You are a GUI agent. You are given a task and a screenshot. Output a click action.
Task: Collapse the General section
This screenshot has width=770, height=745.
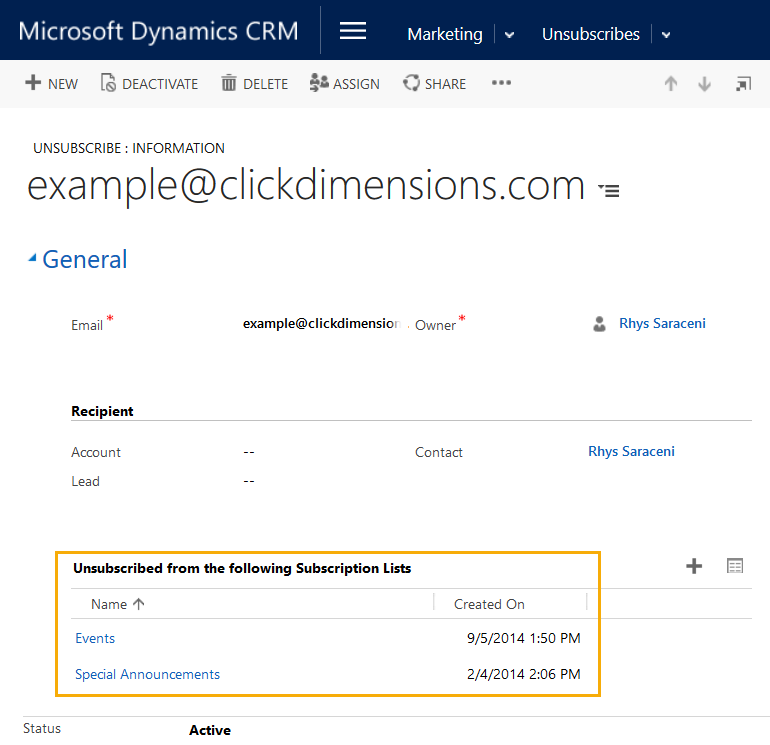point(33,259)
